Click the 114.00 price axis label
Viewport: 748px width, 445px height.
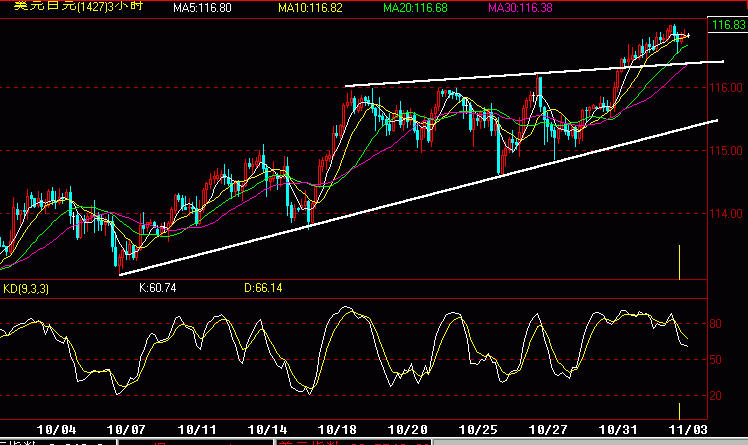tap(726, 214)
